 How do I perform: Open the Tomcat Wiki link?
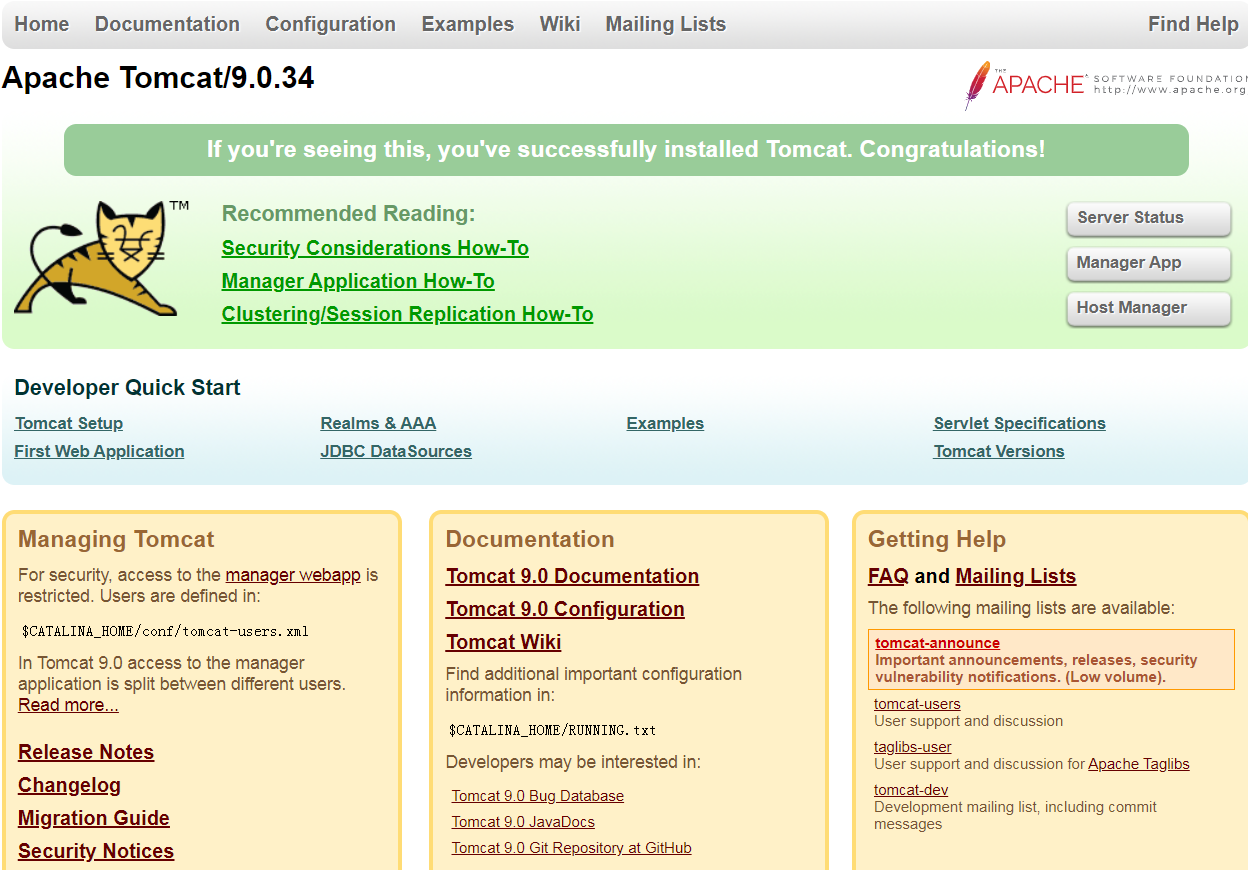(503, 642)
